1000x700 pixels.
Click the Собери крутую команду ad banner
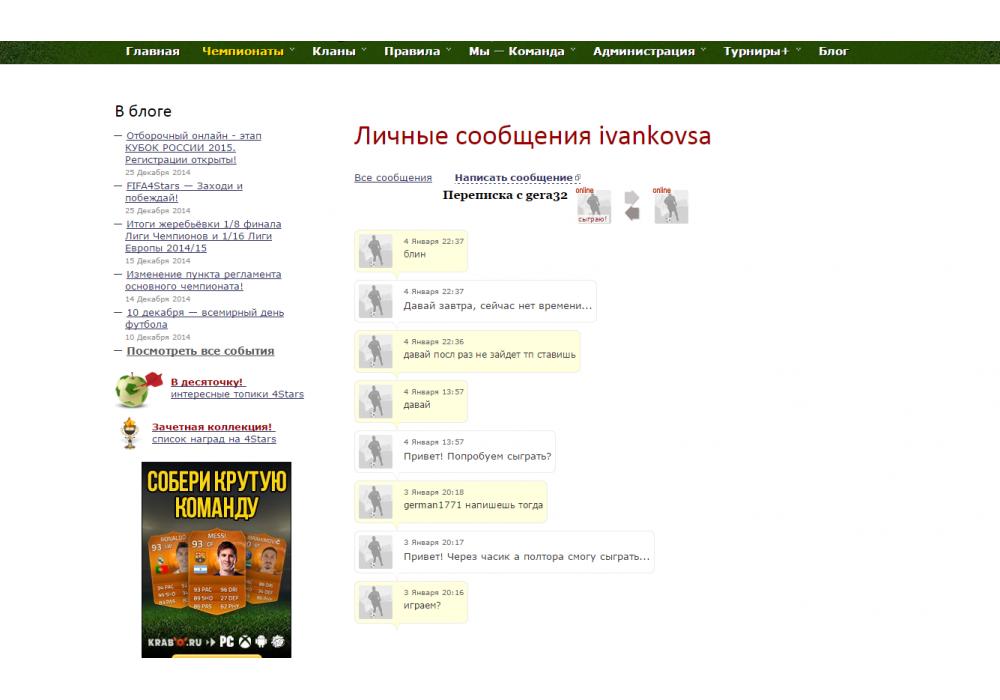[x=216, y=559]
